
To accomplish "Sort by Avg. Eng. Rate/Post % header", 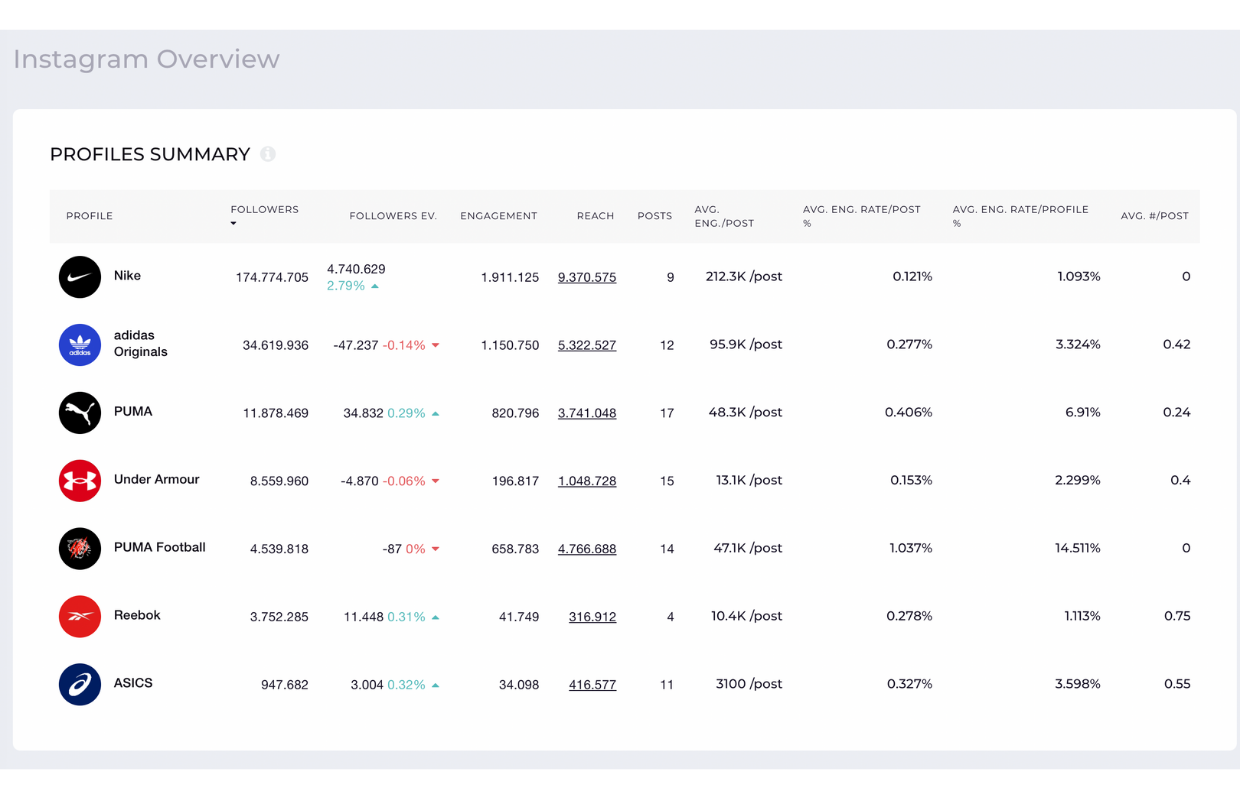I will click(862, 216).
